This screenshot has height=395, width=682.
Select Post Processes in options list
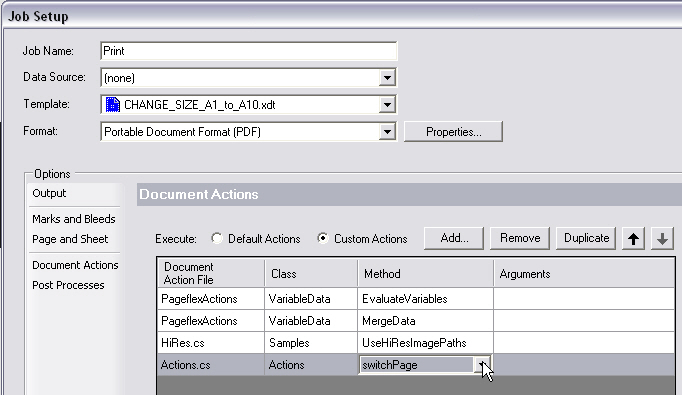[x=68, y=285]
